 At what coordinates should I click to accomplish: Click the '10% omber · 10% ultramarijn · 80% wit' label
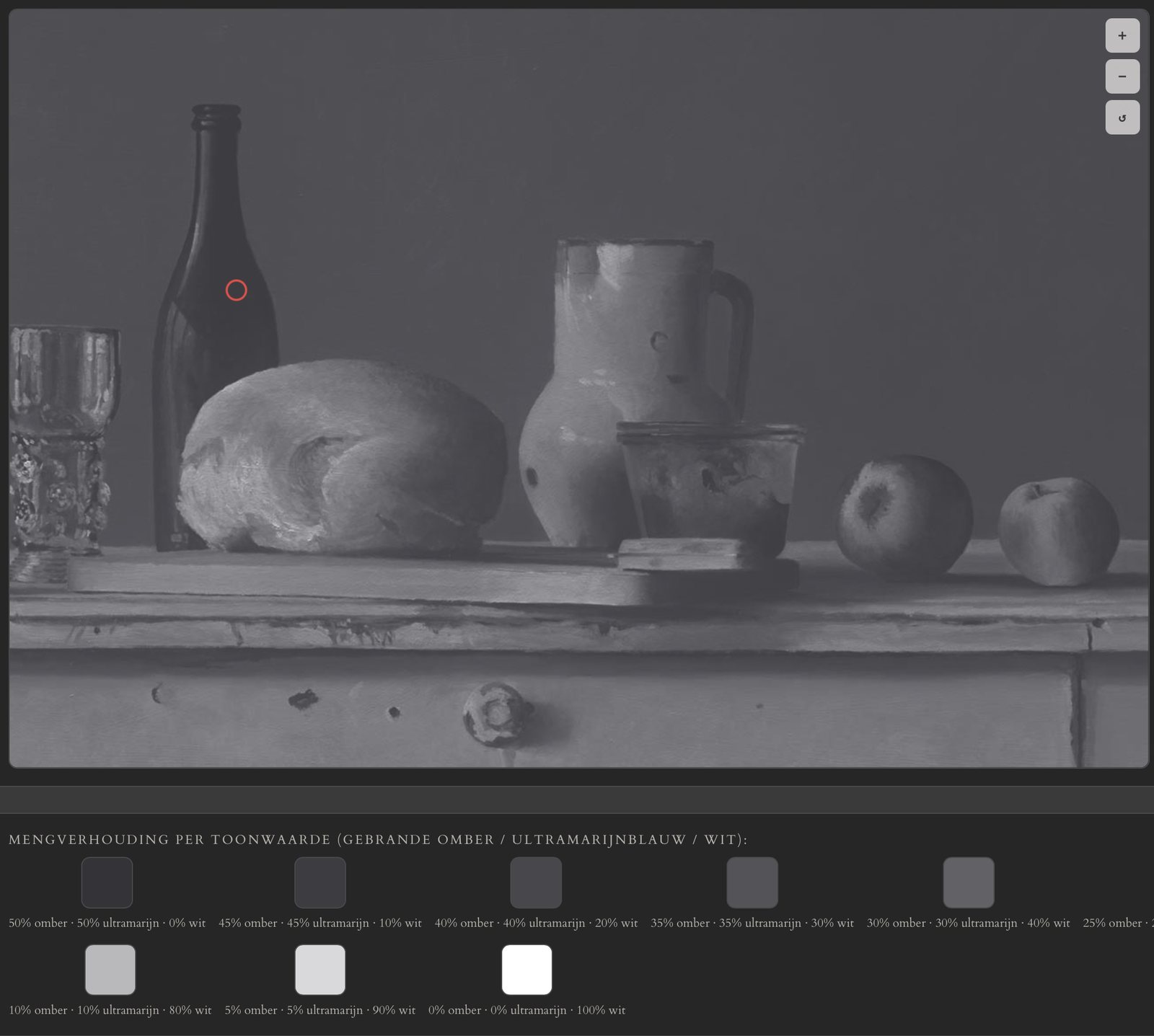(x=110, y=1010)
